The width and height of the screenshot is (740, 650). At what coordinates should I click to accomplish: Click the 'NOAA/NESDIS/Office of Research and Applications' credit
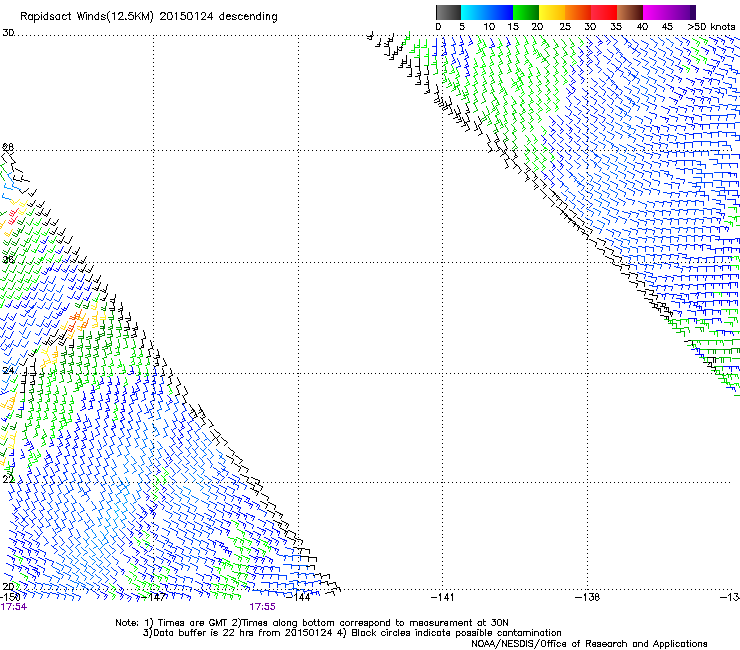coord(589,644)
